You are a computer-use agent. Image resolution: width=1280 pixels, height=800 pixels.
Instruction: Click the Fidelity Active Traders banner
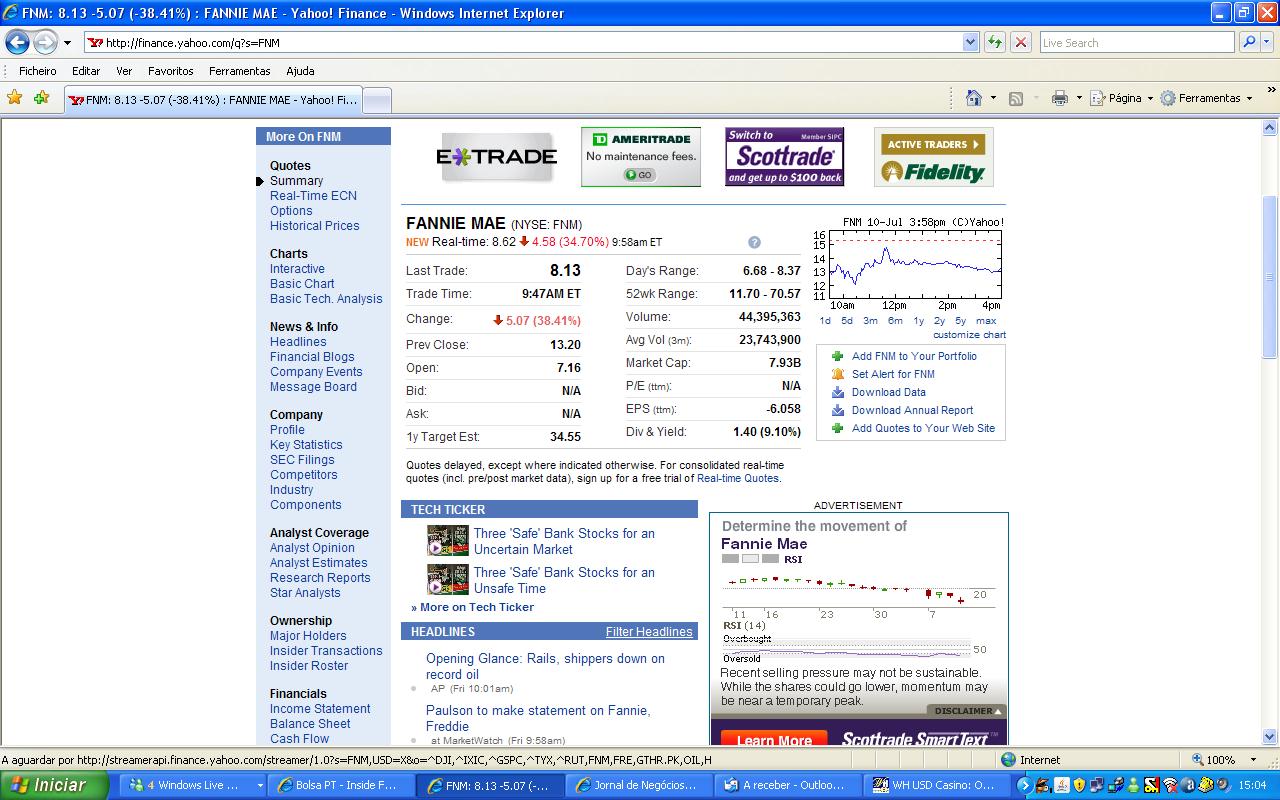click(x=934, y=156)
